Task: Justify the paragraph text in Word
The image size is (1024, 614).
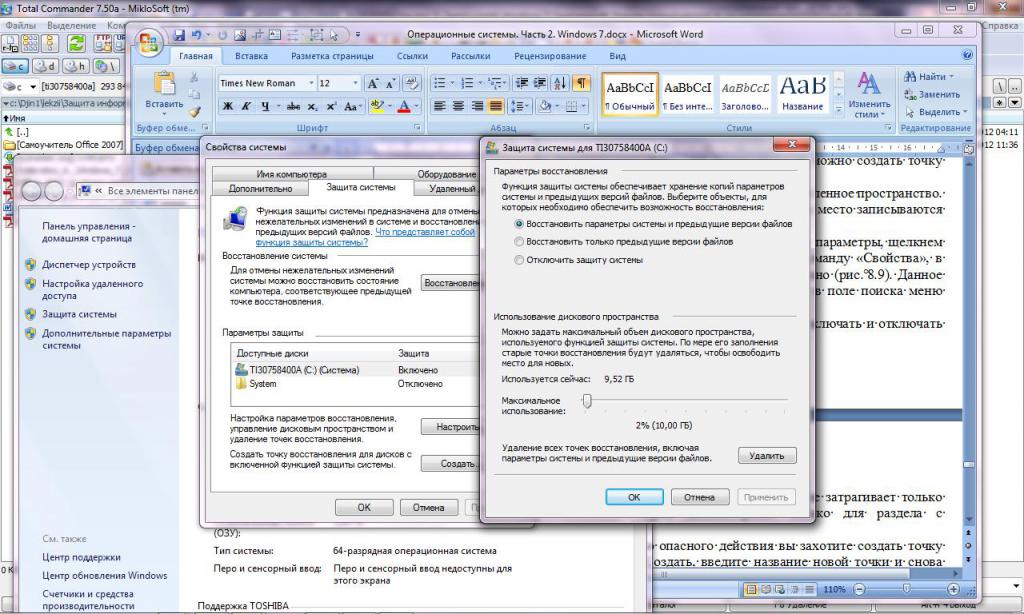Action: click(496, 106)
